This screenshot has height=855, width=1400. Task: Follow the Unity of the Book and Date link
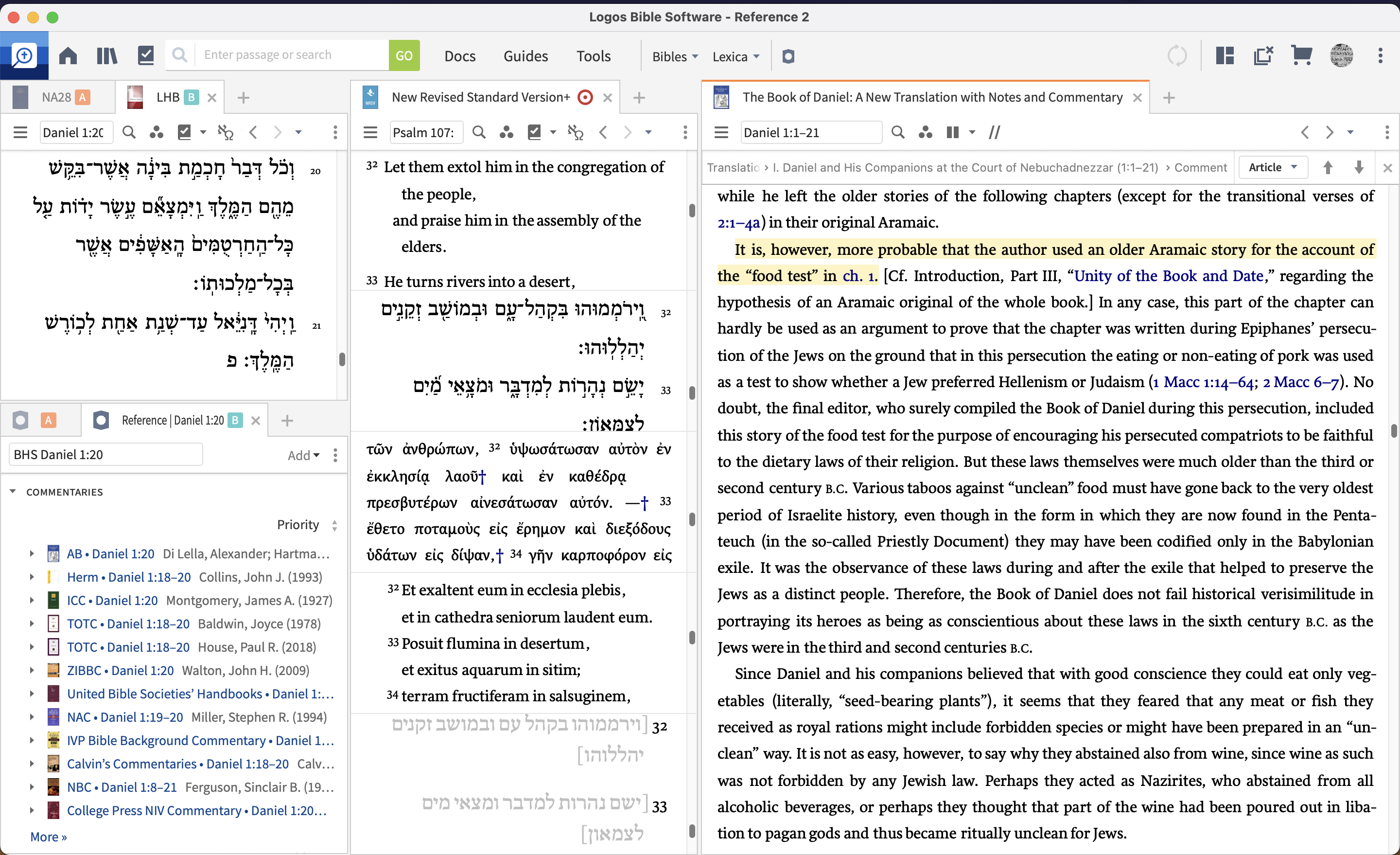coord(1169,275)
